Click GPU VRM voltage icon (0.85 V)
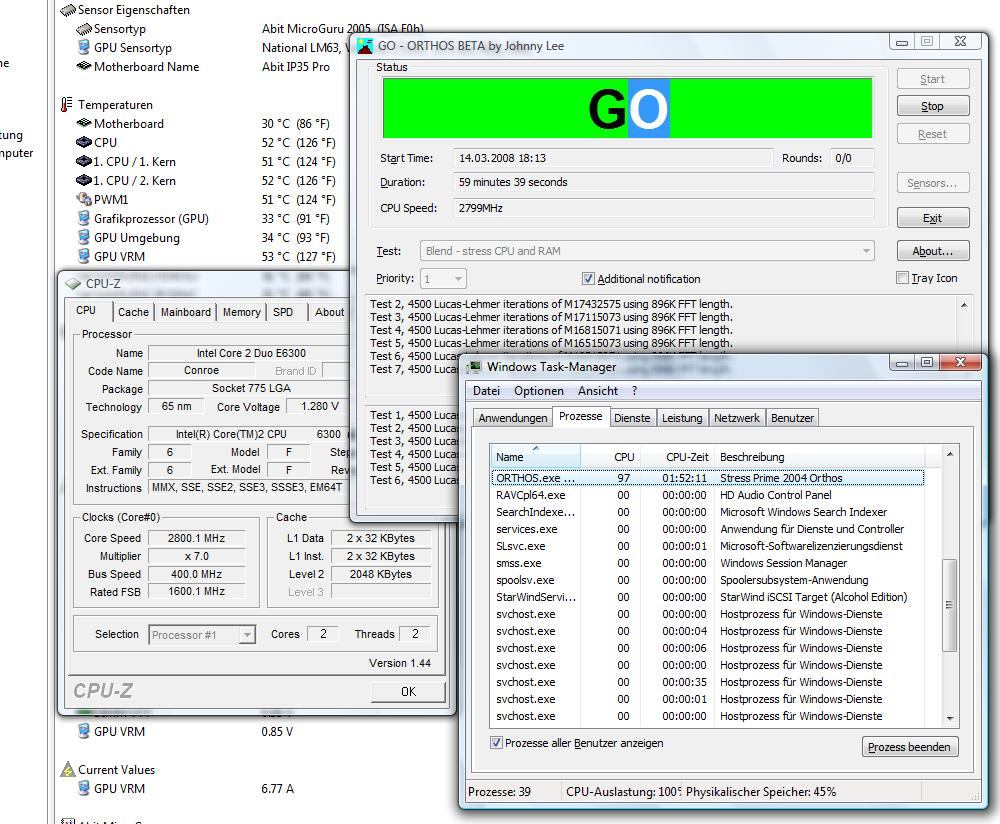Image resolution: width=1000 pixels, height=824 pixels. tap(84, 731)
